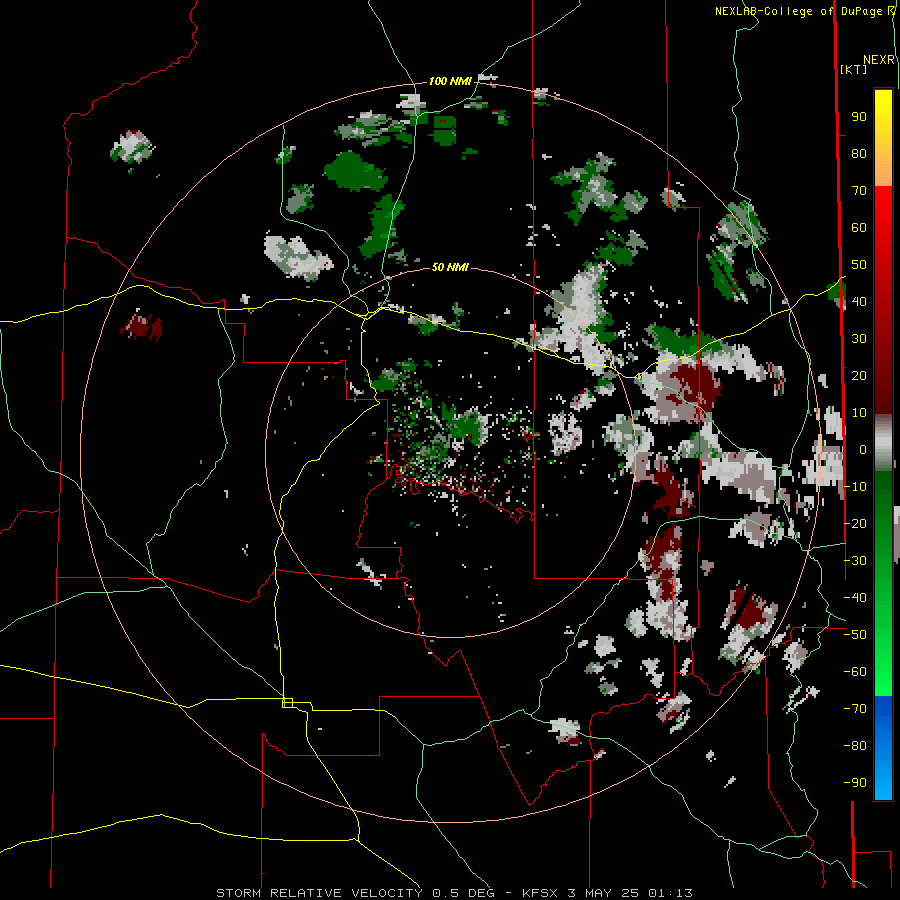Click the green band of the velocity scale

(883, 583)
